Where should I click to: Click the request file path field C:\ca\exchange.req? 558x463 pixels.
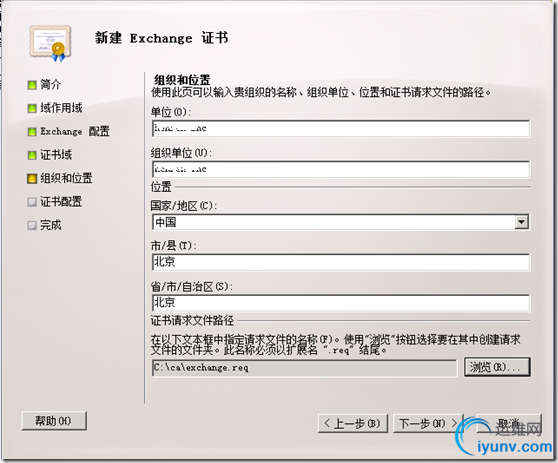click(304, 368)
